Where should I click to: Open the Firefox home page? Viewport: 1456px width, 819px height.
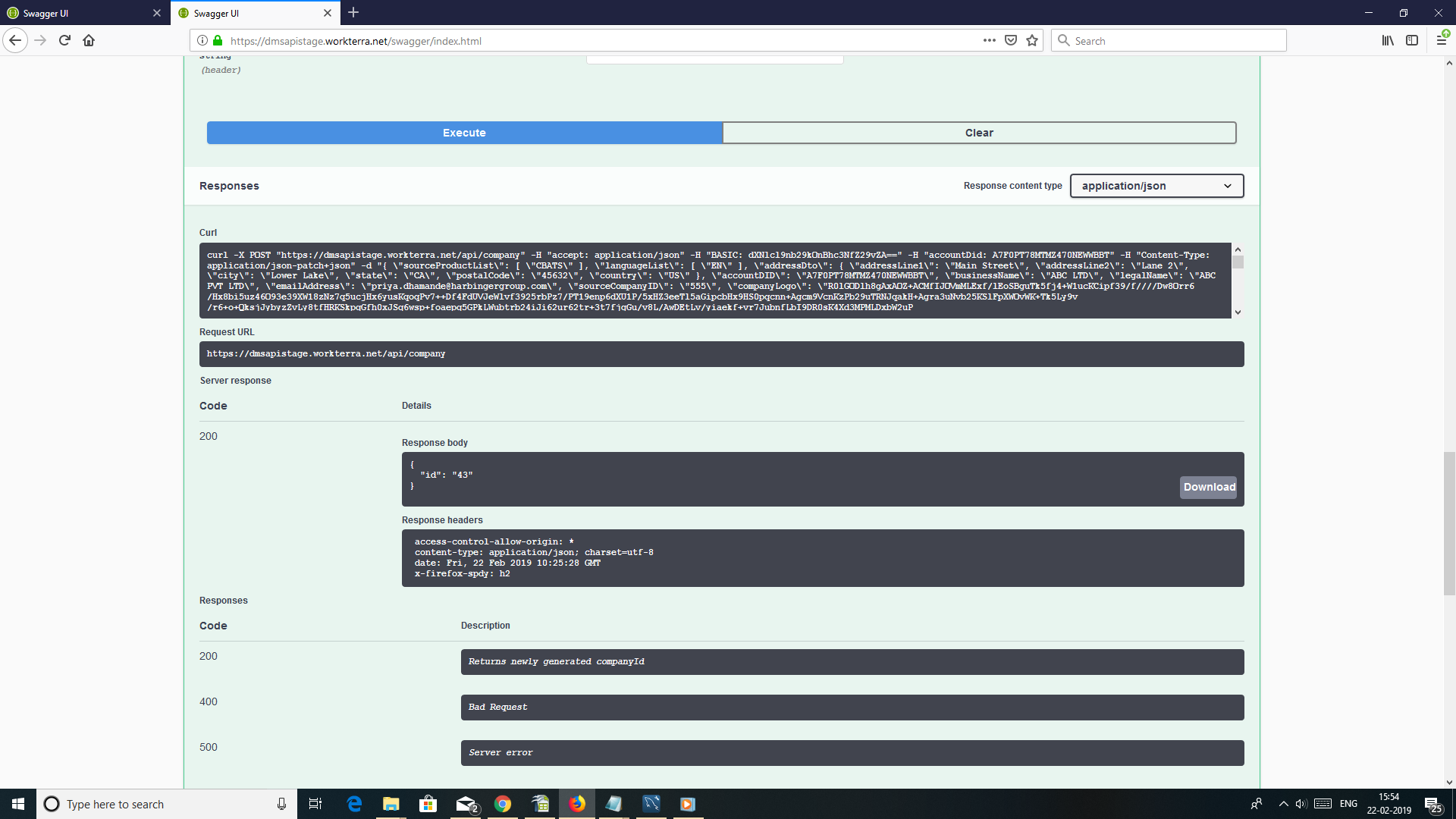click(x=89, y=40)
